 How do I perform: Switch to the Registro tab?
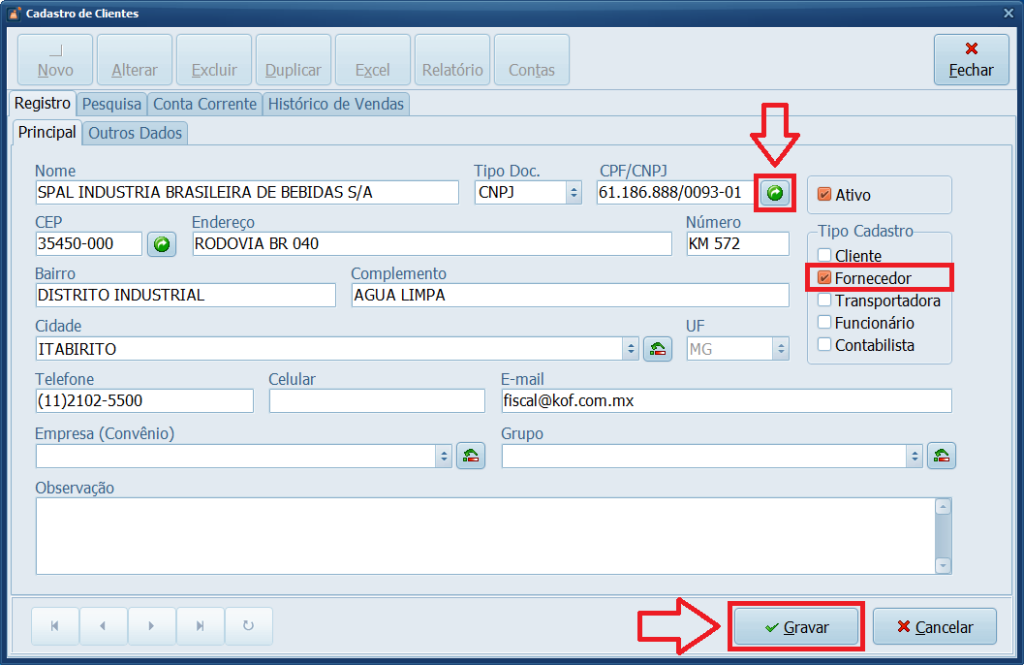pos(42,103)
